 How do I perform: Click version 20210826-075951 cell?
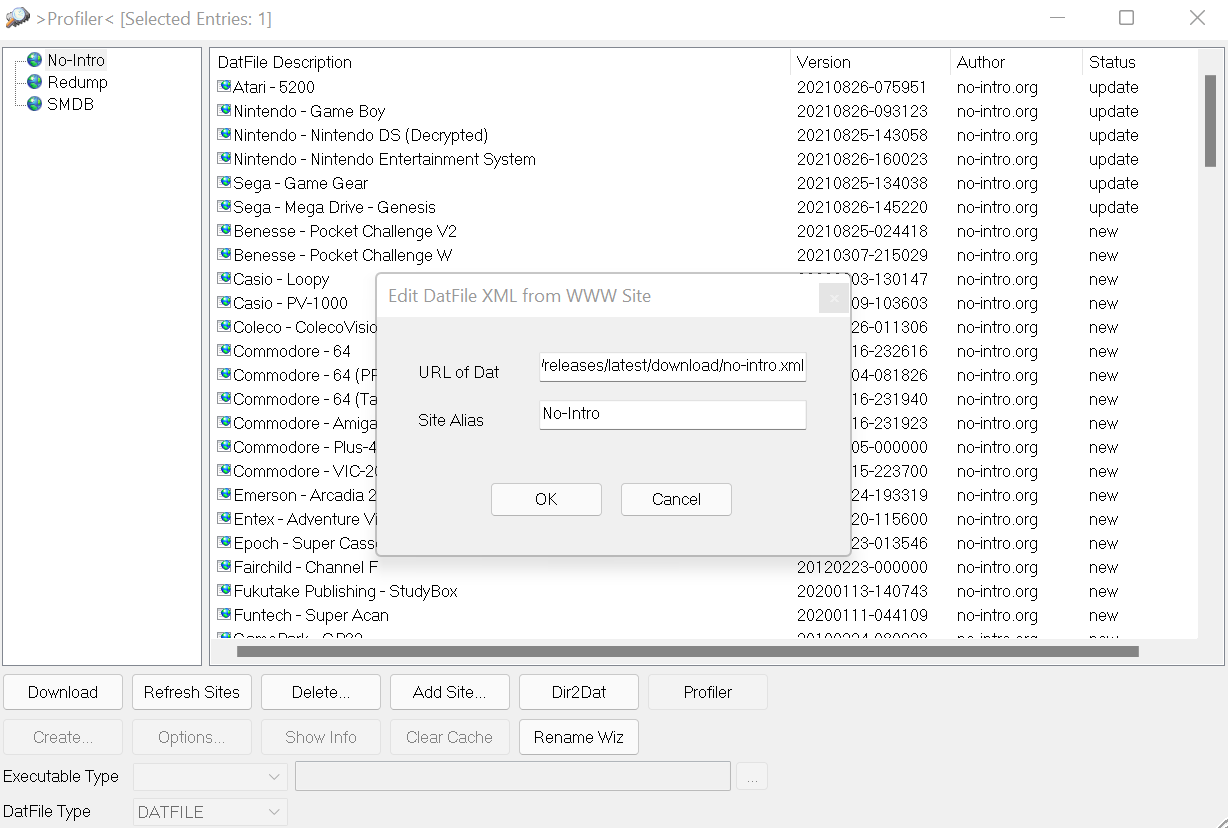coord(862,87)
